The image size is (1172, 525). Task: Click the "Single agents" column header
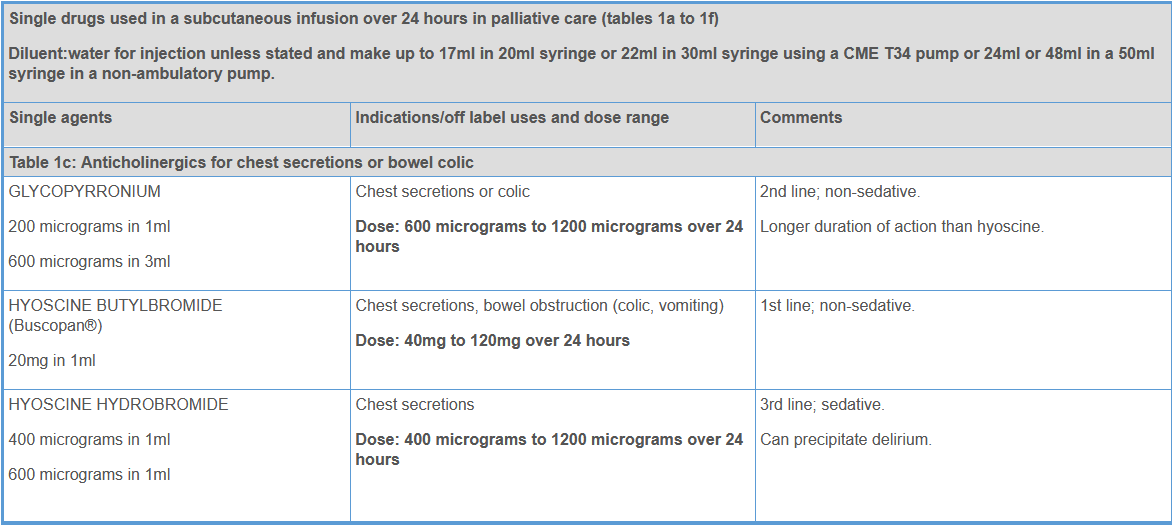[x=61, y=118]
